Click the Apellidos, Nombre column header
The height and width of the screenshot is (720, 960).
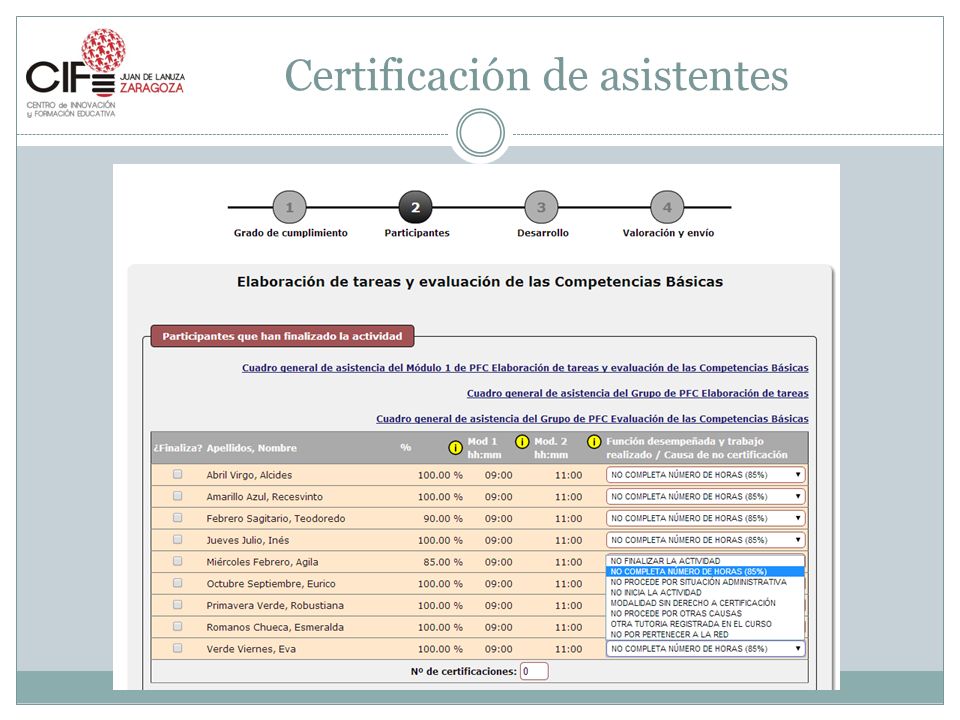point(252,448)
